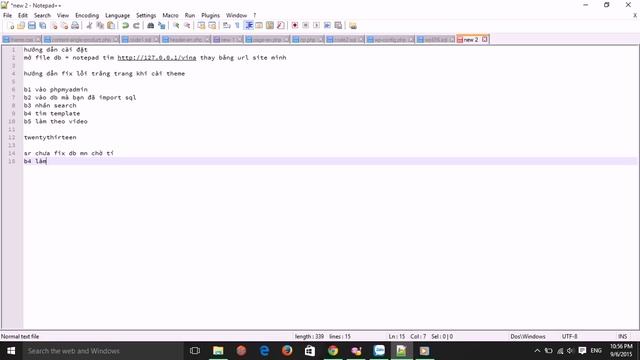Click the Copy toolbar icon

[x=100, y=26]
